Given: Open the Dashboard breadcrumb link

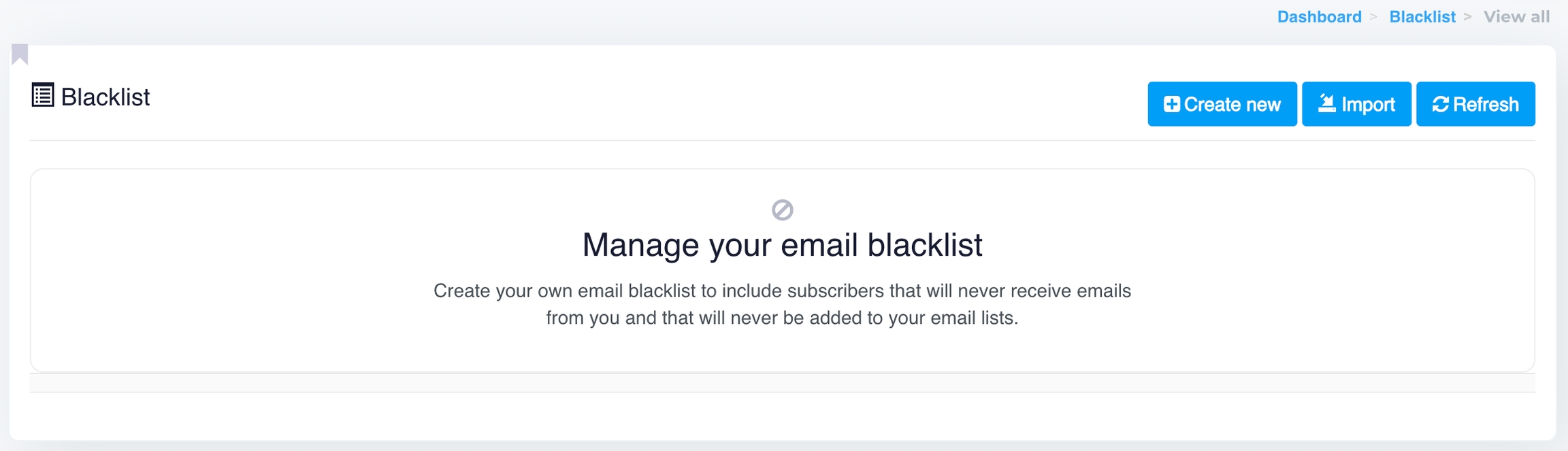Looking at the screenshot, I should click(x=1319, y=17).
